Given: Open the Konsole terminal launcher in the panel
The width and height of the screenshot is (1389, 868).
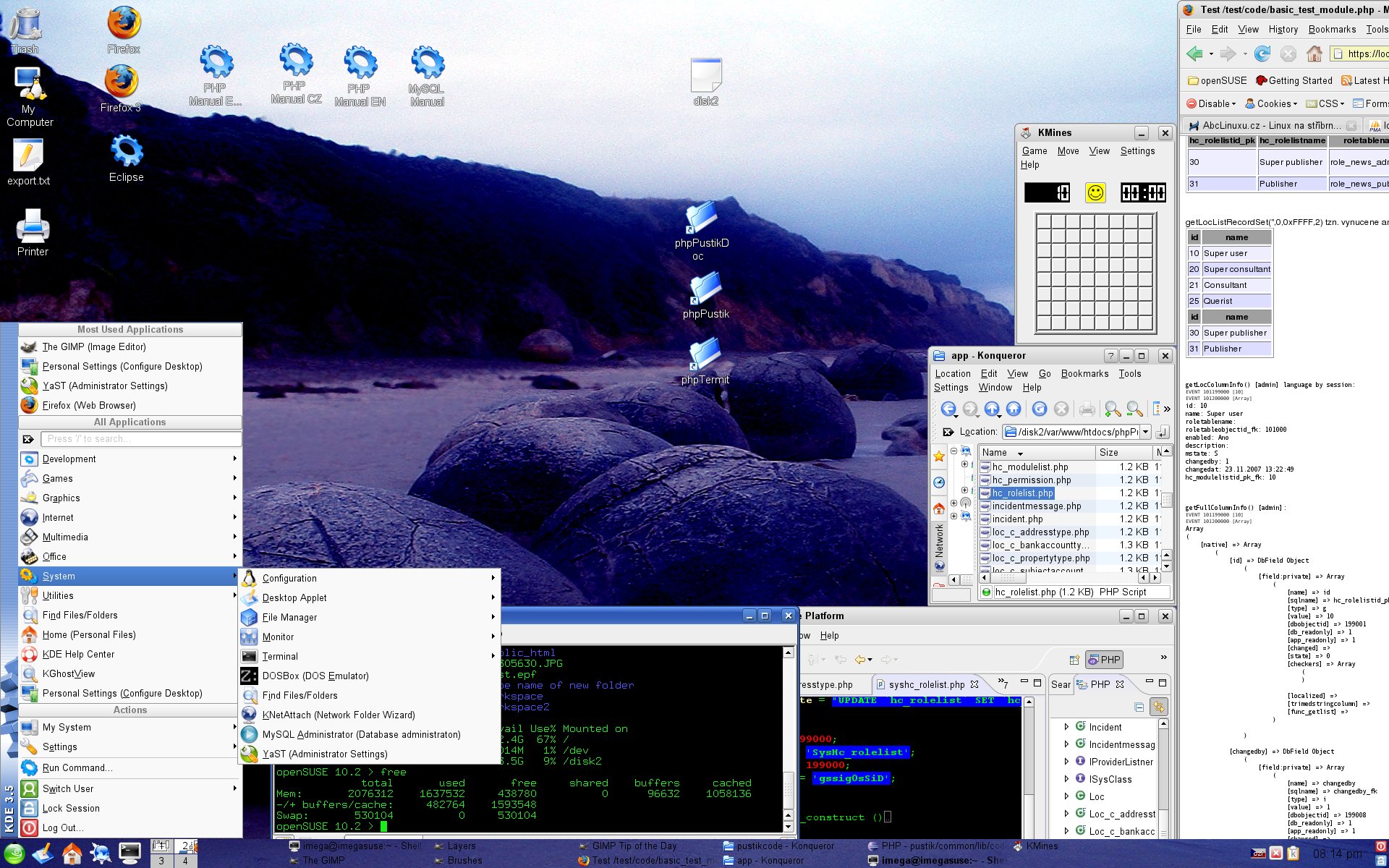Looking at the screenshot, I should tap(129, 854).
